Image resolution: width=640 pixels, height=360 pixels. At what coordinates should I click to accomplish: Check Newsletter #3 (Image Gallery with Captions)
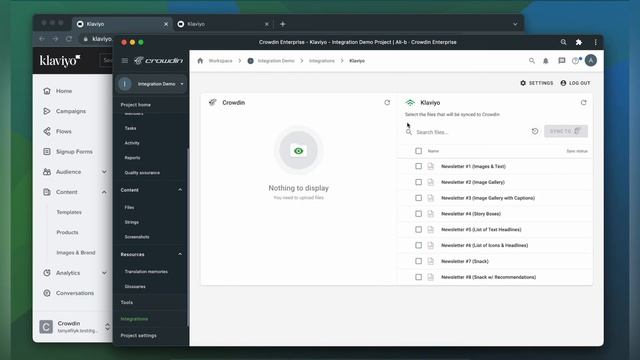(x=418, y=198)
